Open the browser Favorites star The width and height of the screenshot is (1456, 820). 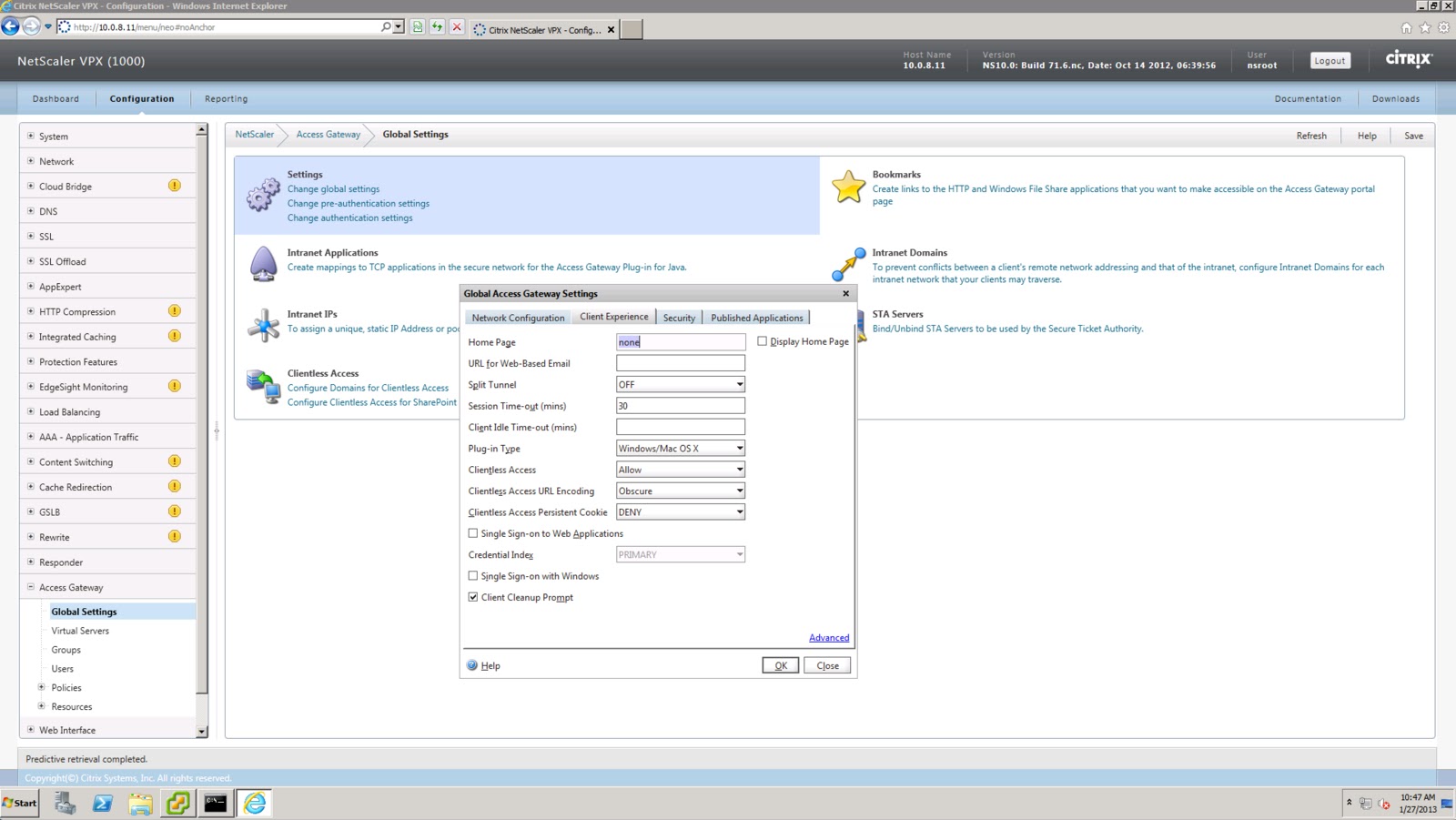tap(1425, 28)
